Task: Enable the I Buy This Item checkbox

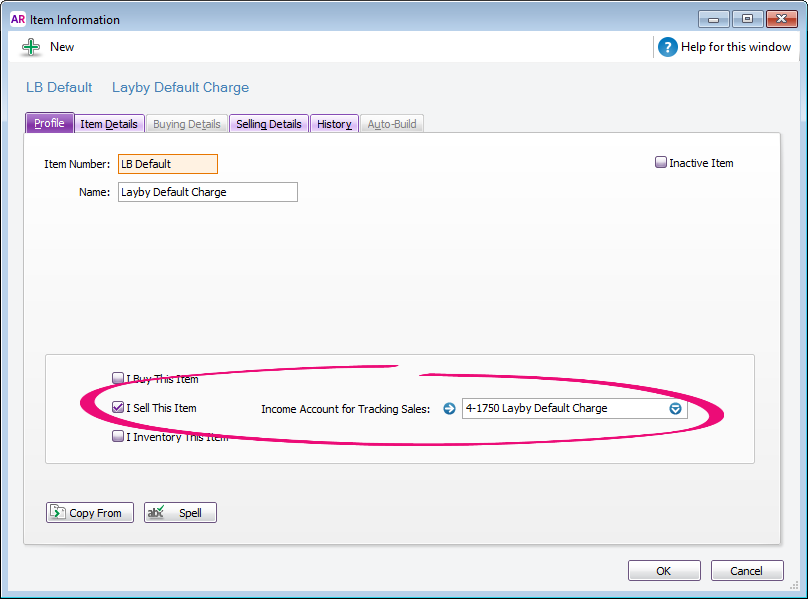Action: (118, 379)
